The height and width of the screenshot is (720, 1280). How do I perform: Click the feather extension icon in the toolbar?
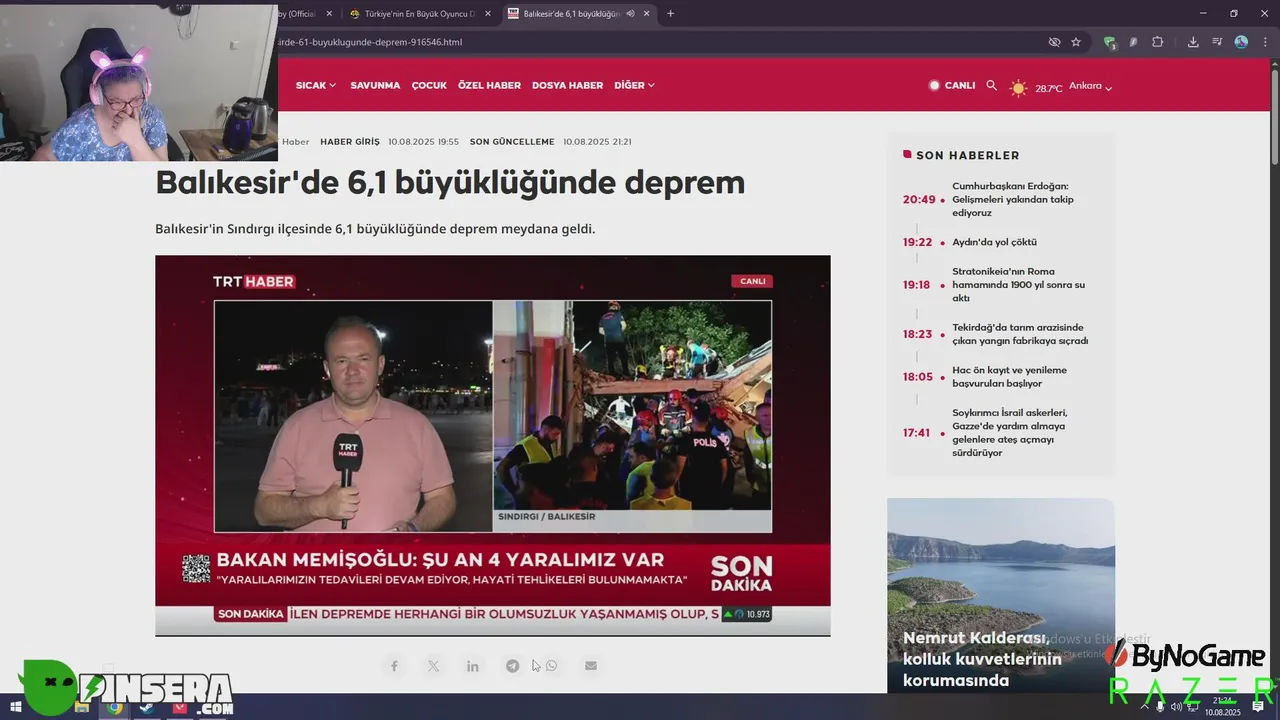coord(1134,42)
